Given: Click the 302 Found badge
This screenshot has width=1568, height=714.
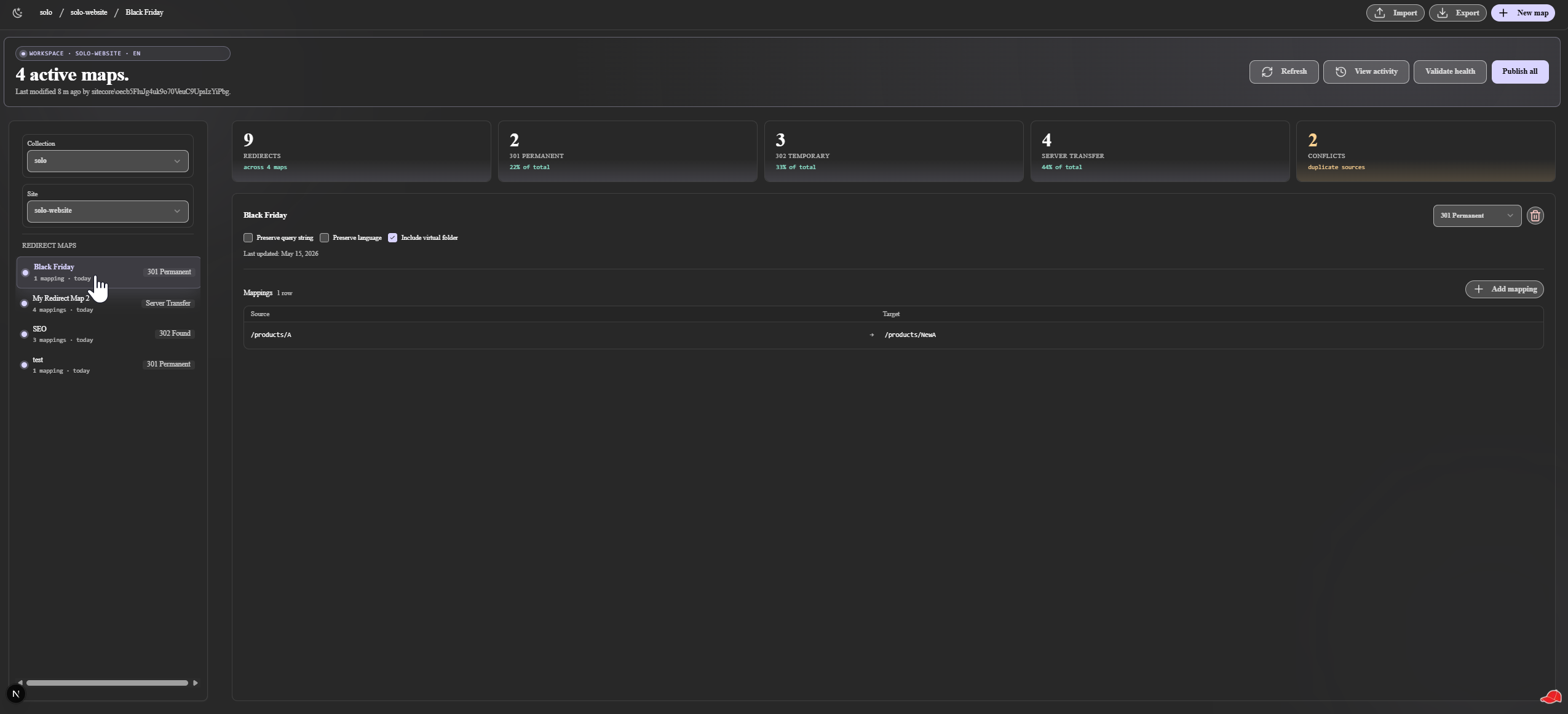Looking at the screenshot, I should pos(175,333).
